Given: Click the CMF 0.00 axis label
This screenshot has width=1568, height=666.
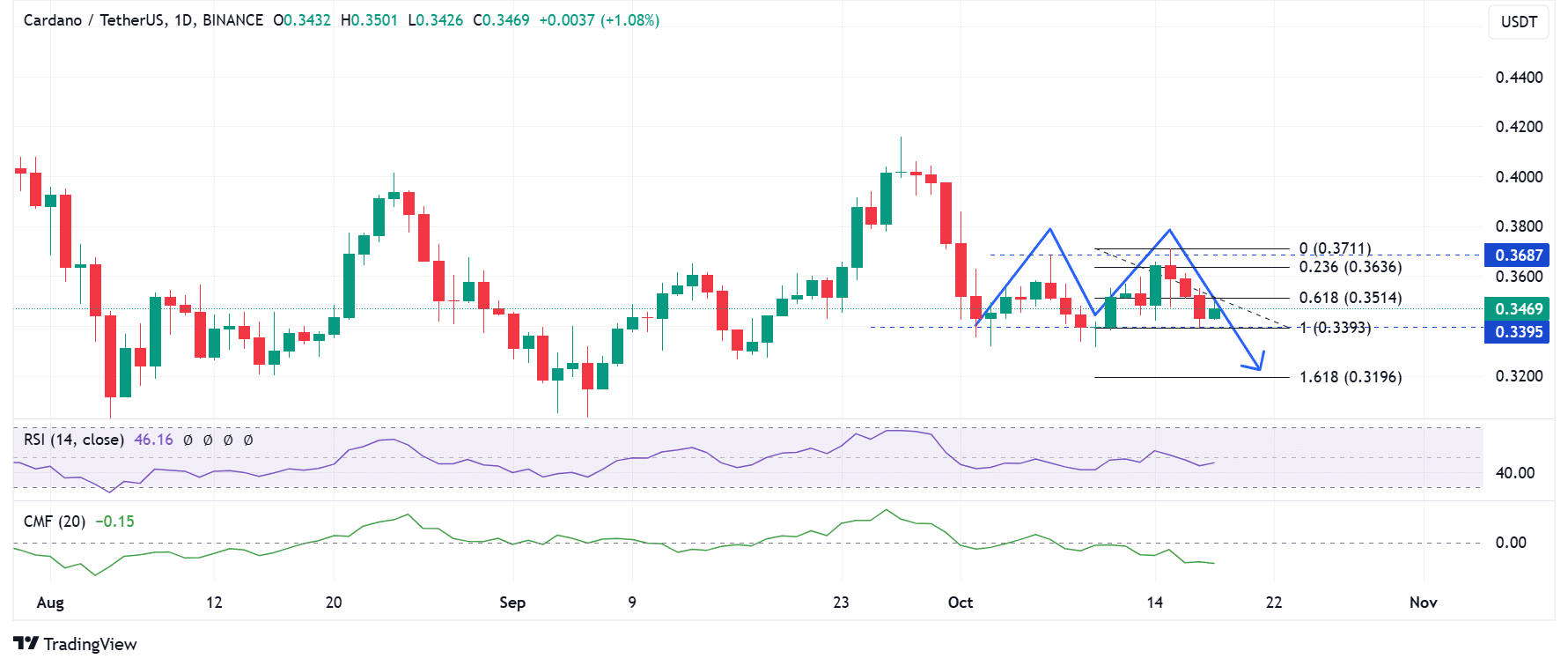Looking at the screenshot, I should pos(1511,543).
